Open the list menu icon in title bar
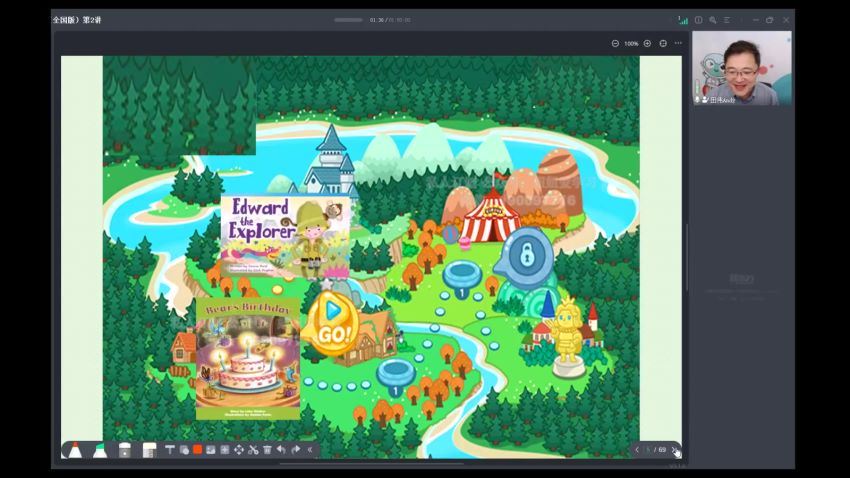This screenshot has height=478, width=850. [x=727, y=20]
